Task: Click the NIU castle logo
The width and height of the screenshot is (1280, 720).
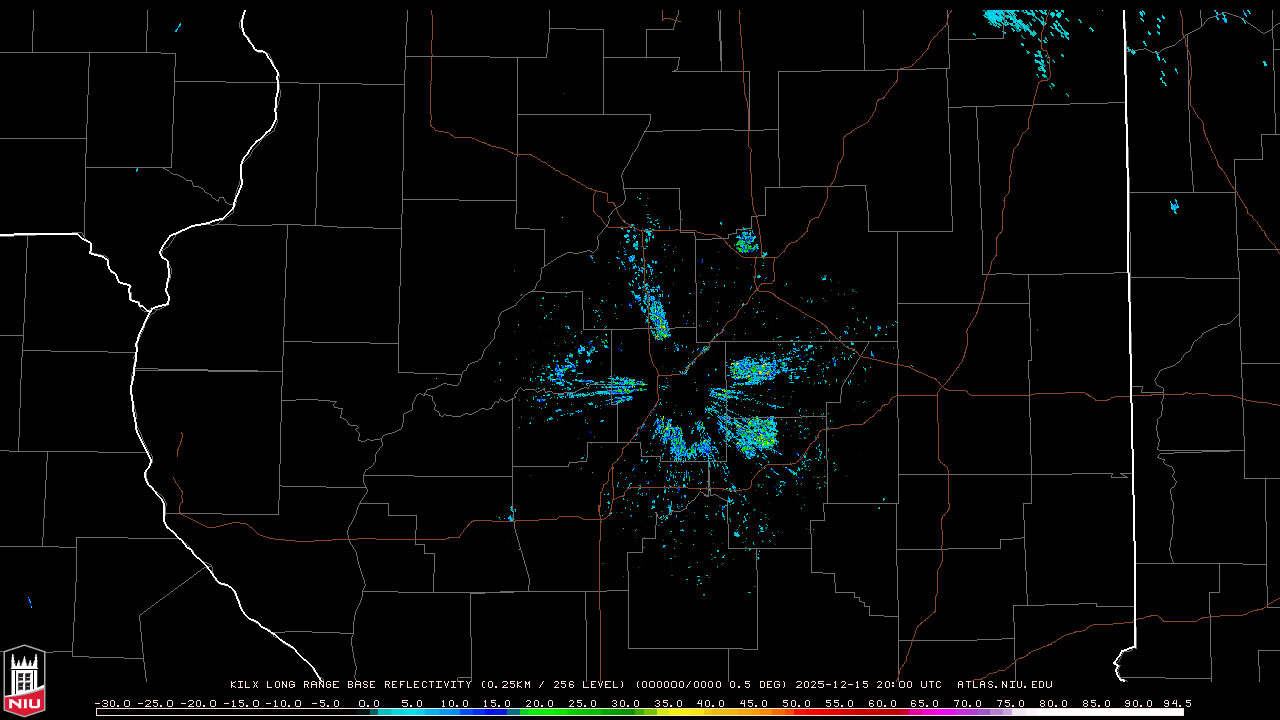Action: [x=24, y=681]
